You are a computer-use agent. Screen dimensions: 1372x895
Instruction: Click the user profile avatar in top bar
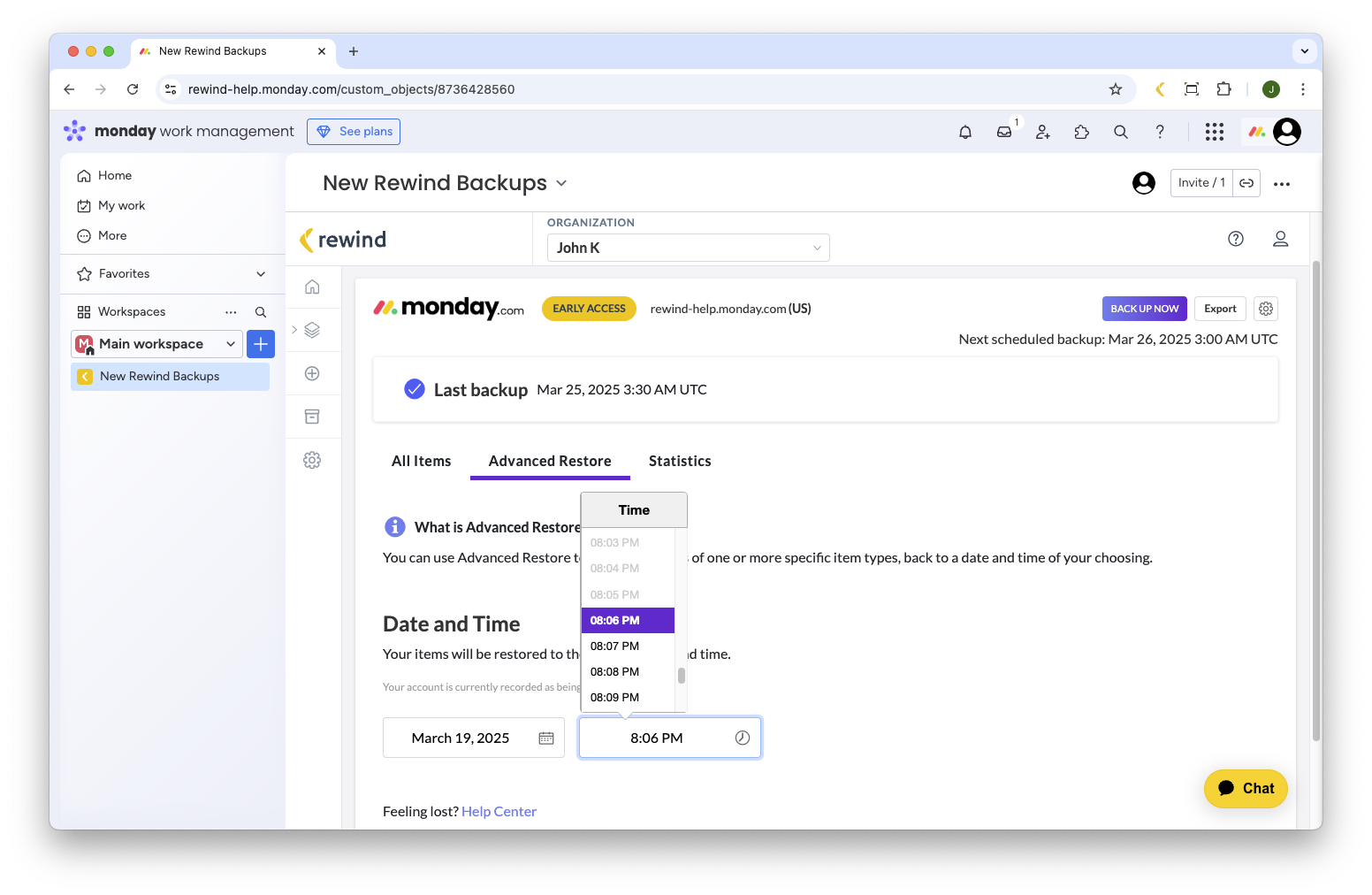(1287, 132)
